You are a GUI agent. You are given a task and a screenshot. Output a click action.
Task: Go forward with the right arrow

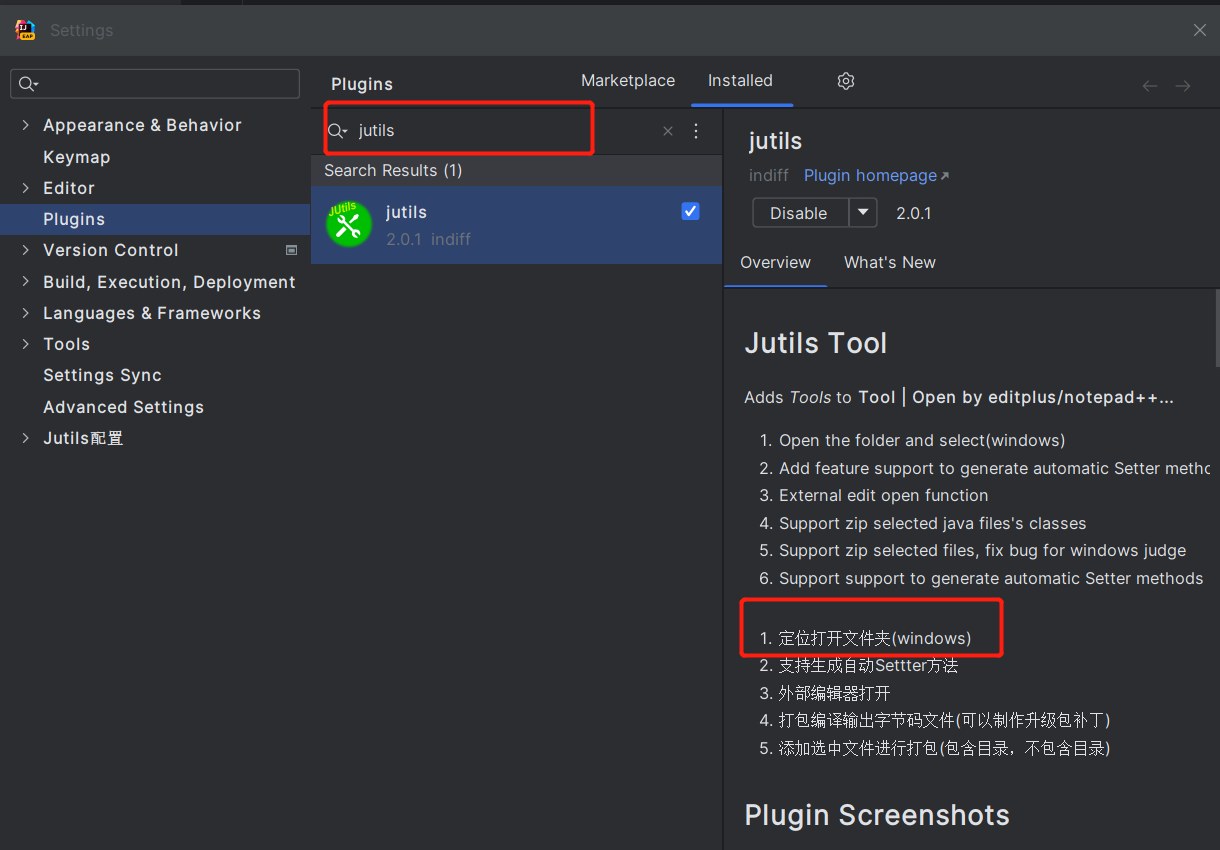click(1183, 86)
